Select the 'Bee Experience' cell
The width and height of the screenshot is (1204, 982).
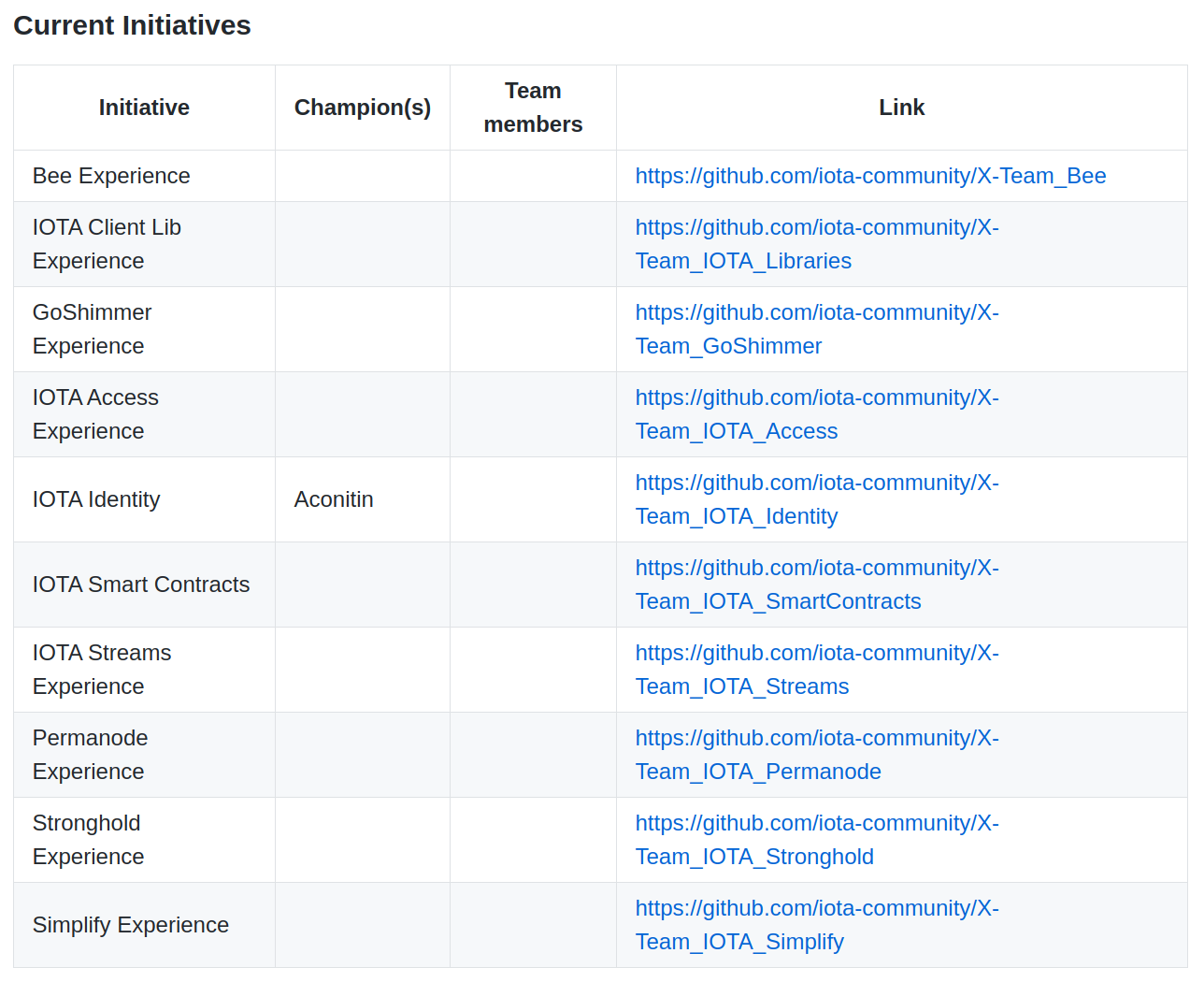[x=144, y=176]
